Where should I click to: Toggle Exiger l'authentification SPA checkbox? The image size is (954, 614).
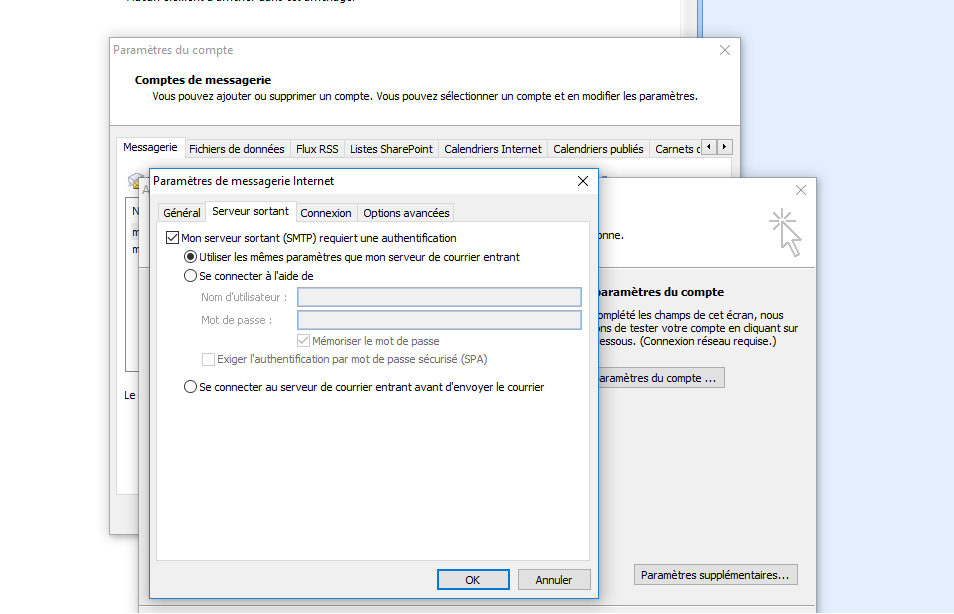(x=208, y=359)
